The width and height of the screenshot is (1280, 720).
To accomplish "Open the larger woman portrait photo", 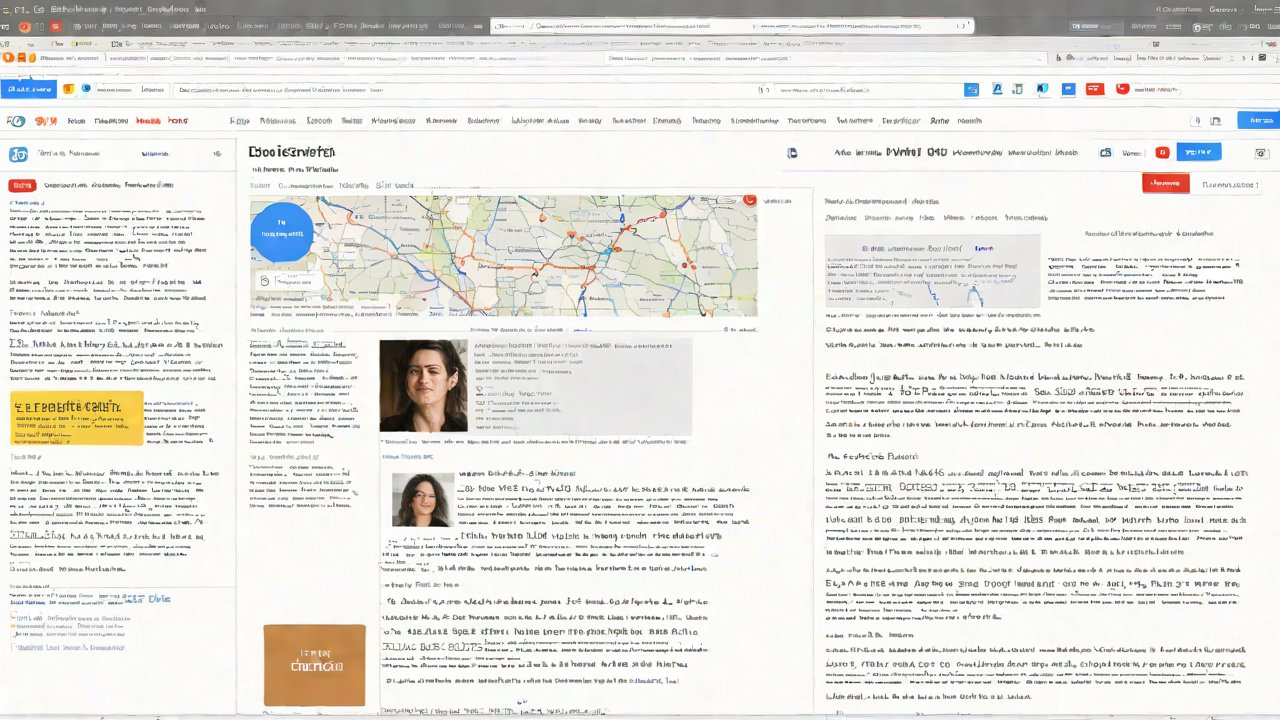I will 423,385.
